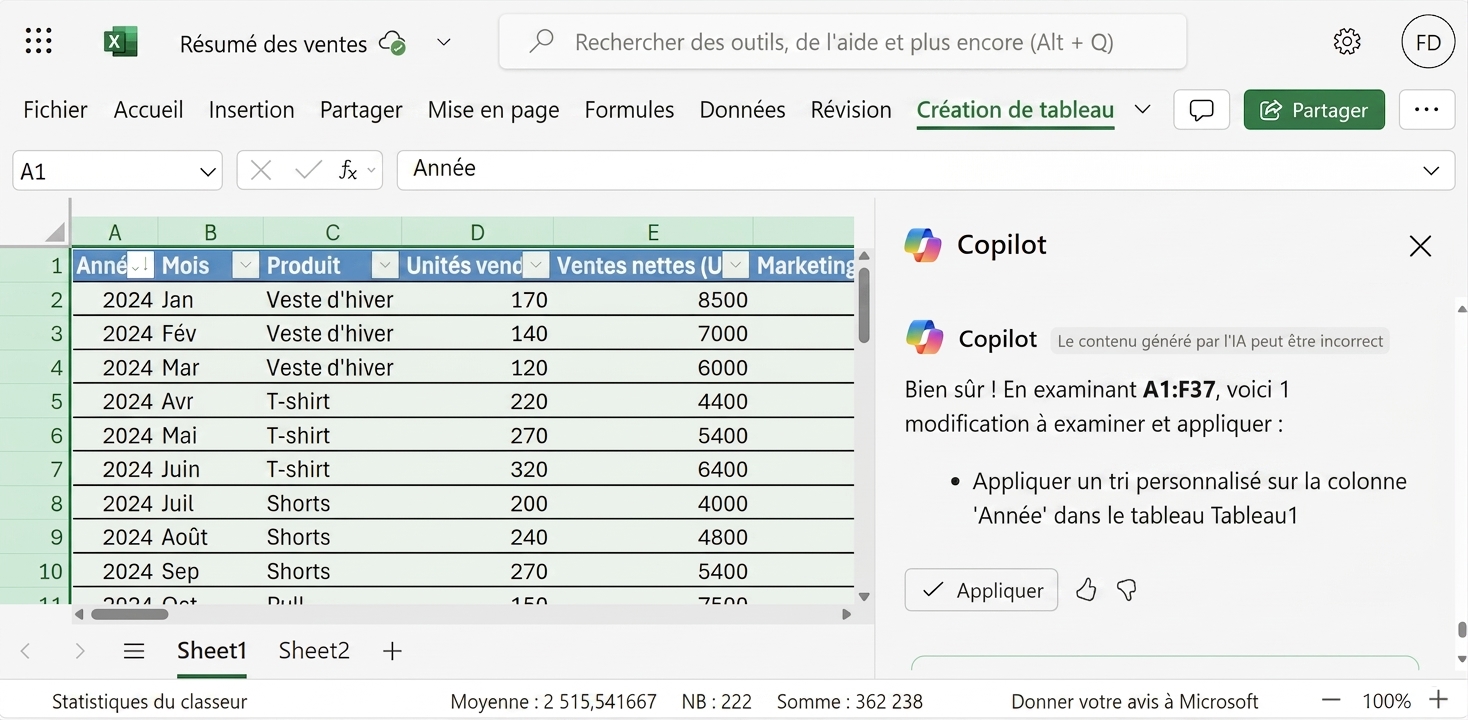Click the Excel logo icon
This screenshot has height=720, width=1468.
[120, 42]
